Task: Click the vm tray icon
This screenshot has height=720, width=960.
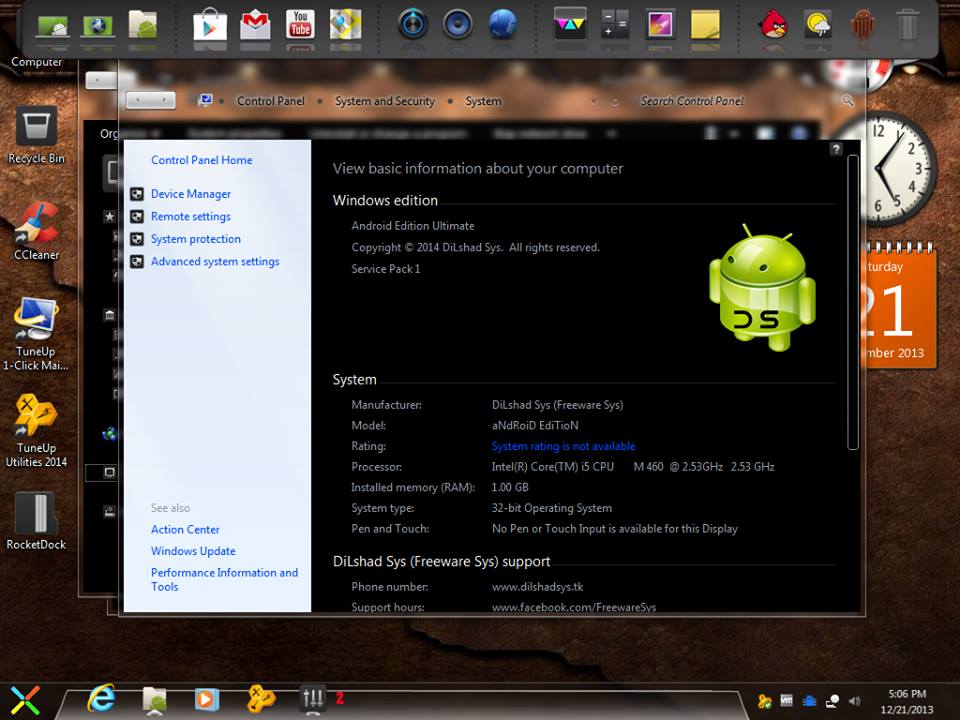Action: click(x=787, y=700)
